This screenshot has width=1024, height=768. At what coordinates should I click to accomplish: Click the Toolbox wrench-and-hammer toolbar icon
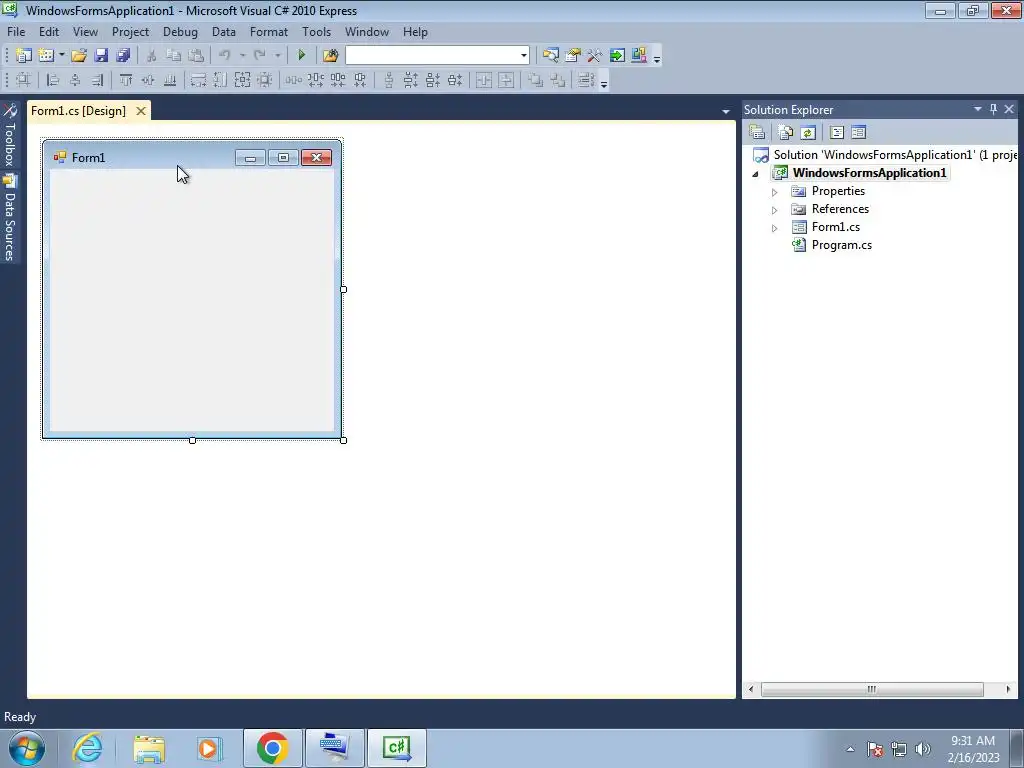[x=594, y=56]
